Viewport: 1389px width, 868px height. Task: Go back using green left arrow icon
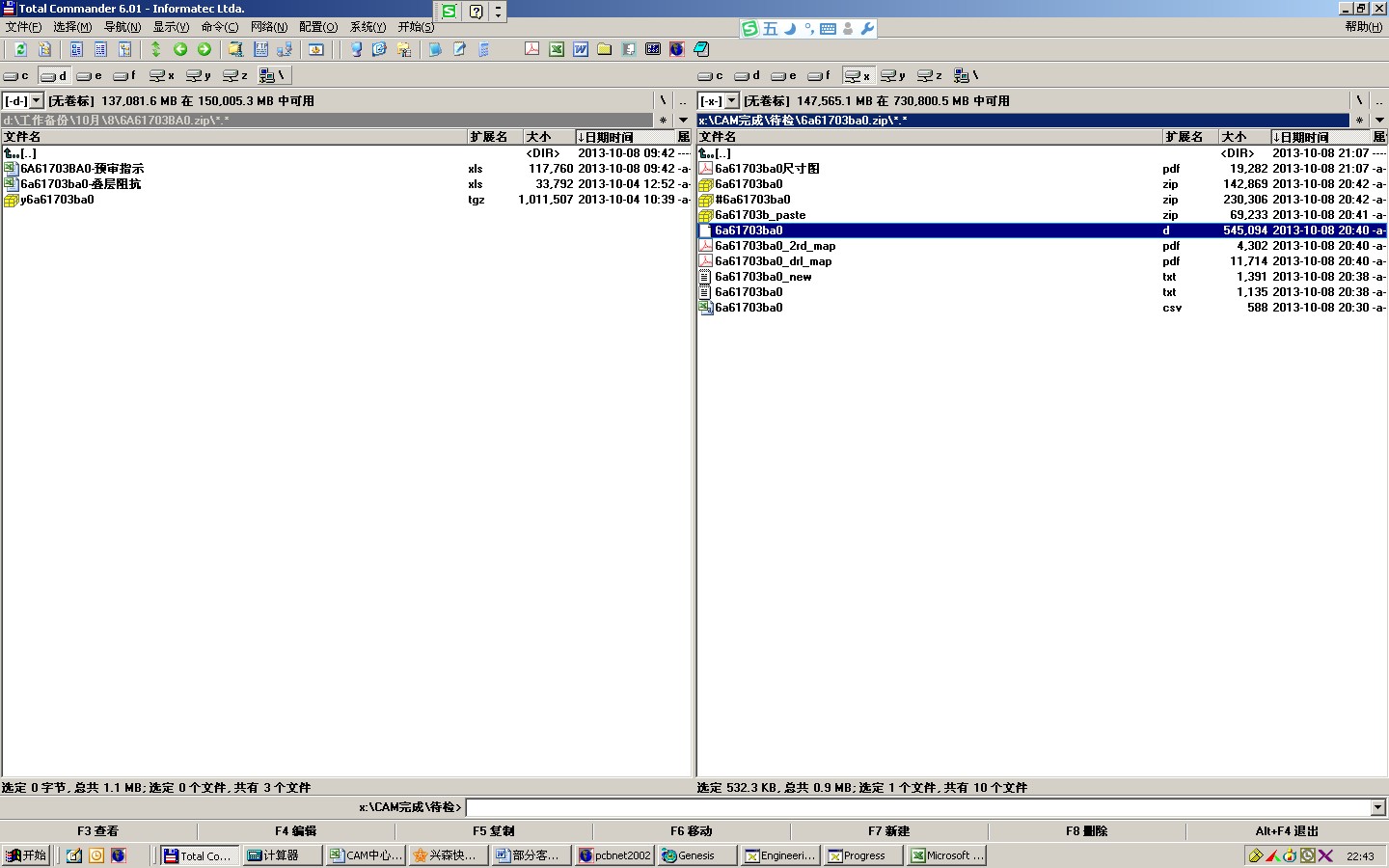180,49
